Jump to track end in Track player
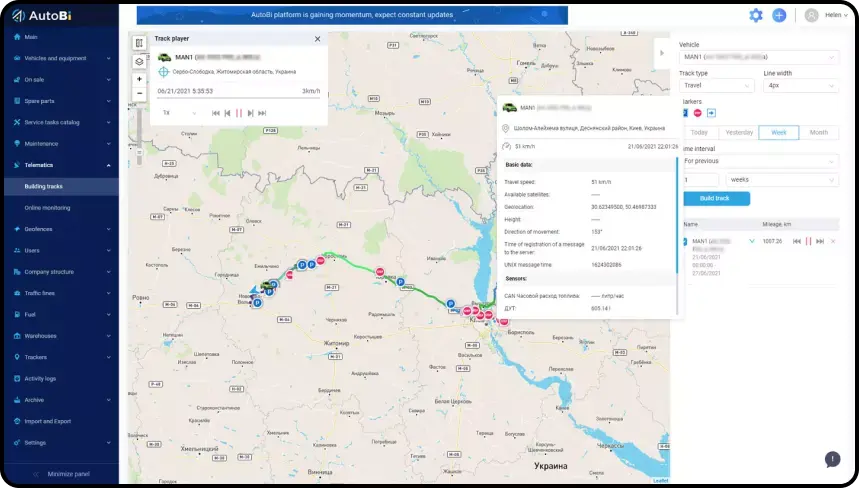This screenshot has width=859, height=488. tap(262, 113)
